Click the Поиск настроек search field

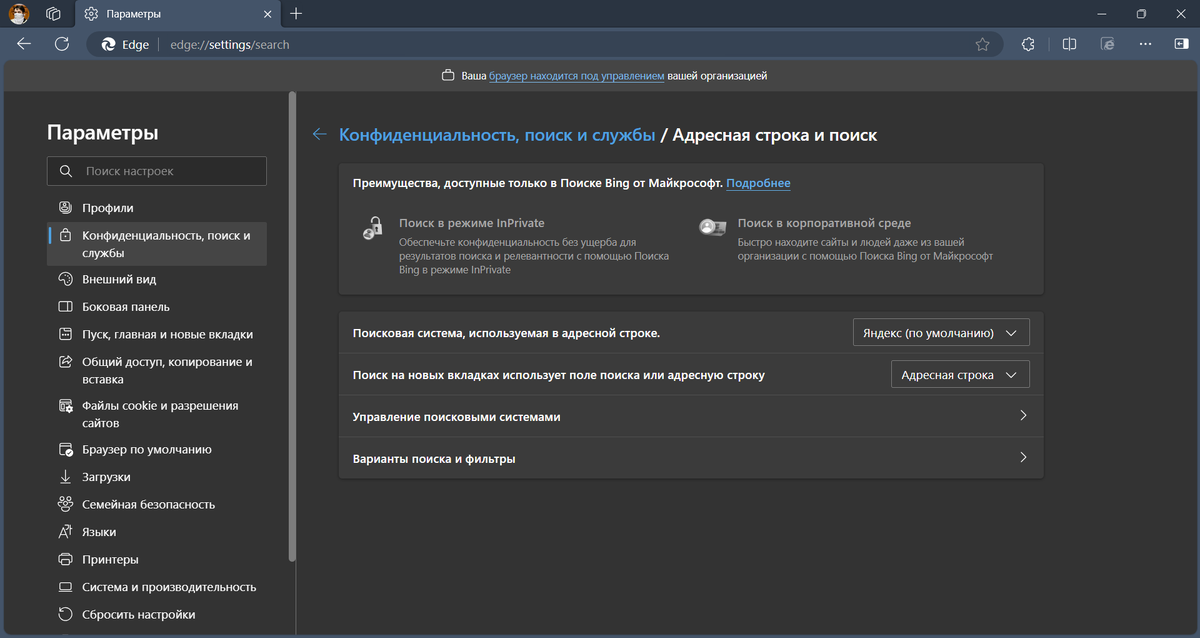click(156, 171)
